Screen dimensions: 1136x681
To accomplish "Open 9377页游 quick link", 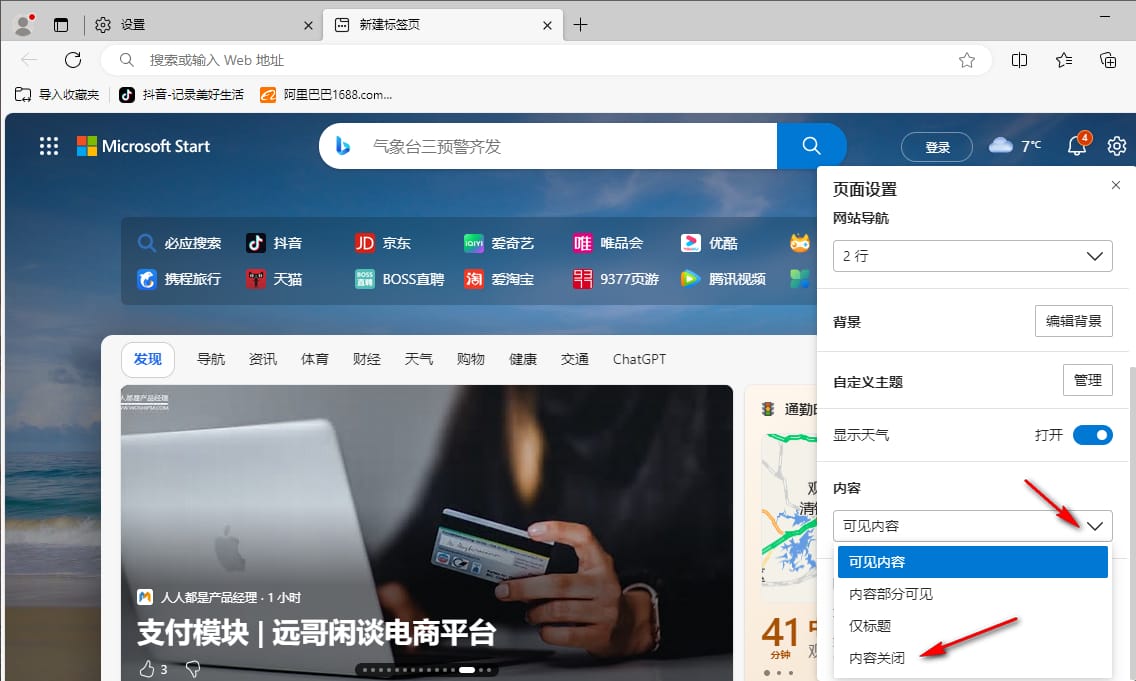I will tap(615, 279).
